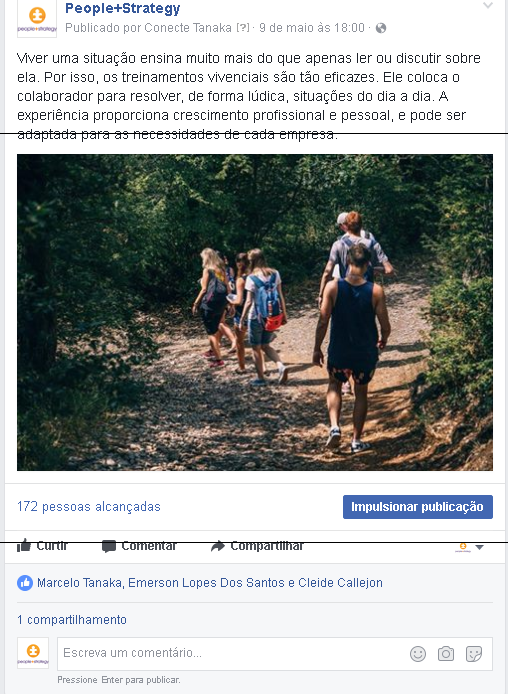Click the 'Impulsionar publicação' button

[418, 507]
